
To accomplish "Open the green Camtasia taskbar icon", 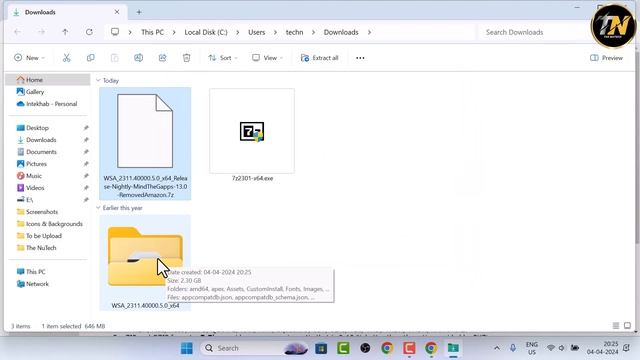I will click(x=343, y=348).
